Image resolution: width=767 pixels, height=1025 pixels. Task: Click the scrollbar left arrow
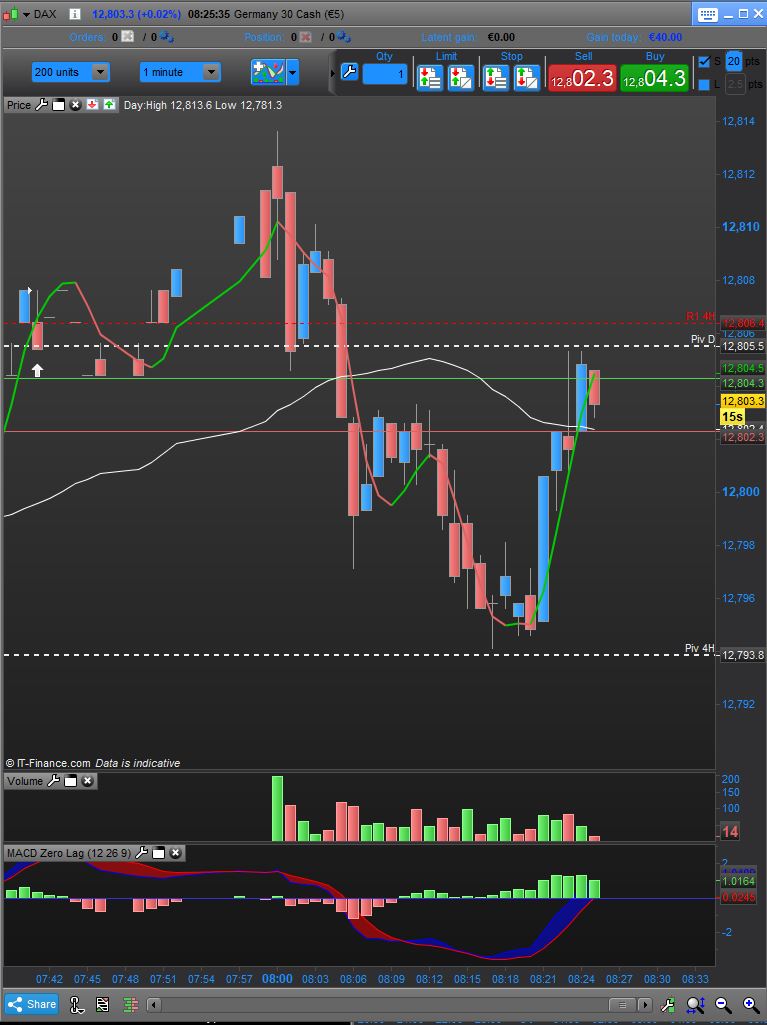(x=153, y=1005)
